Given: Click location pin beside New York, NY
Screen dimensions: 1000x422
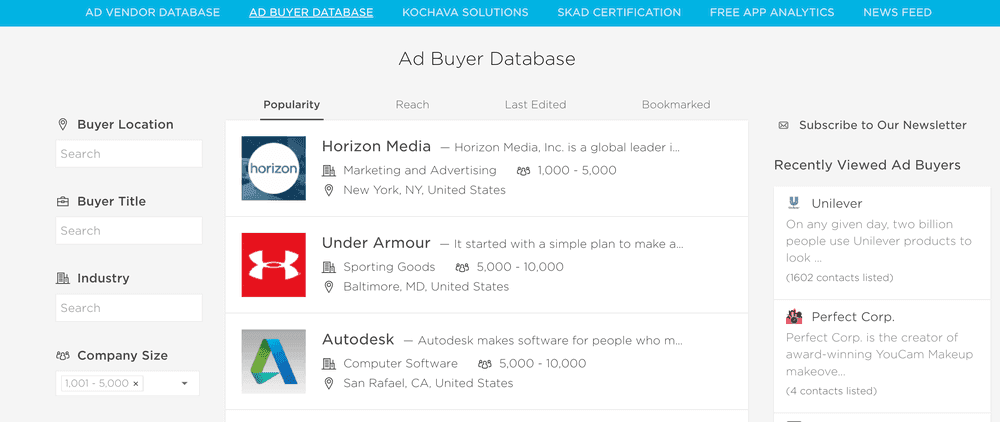Looking at the screenshot, I should click(328, 190).
